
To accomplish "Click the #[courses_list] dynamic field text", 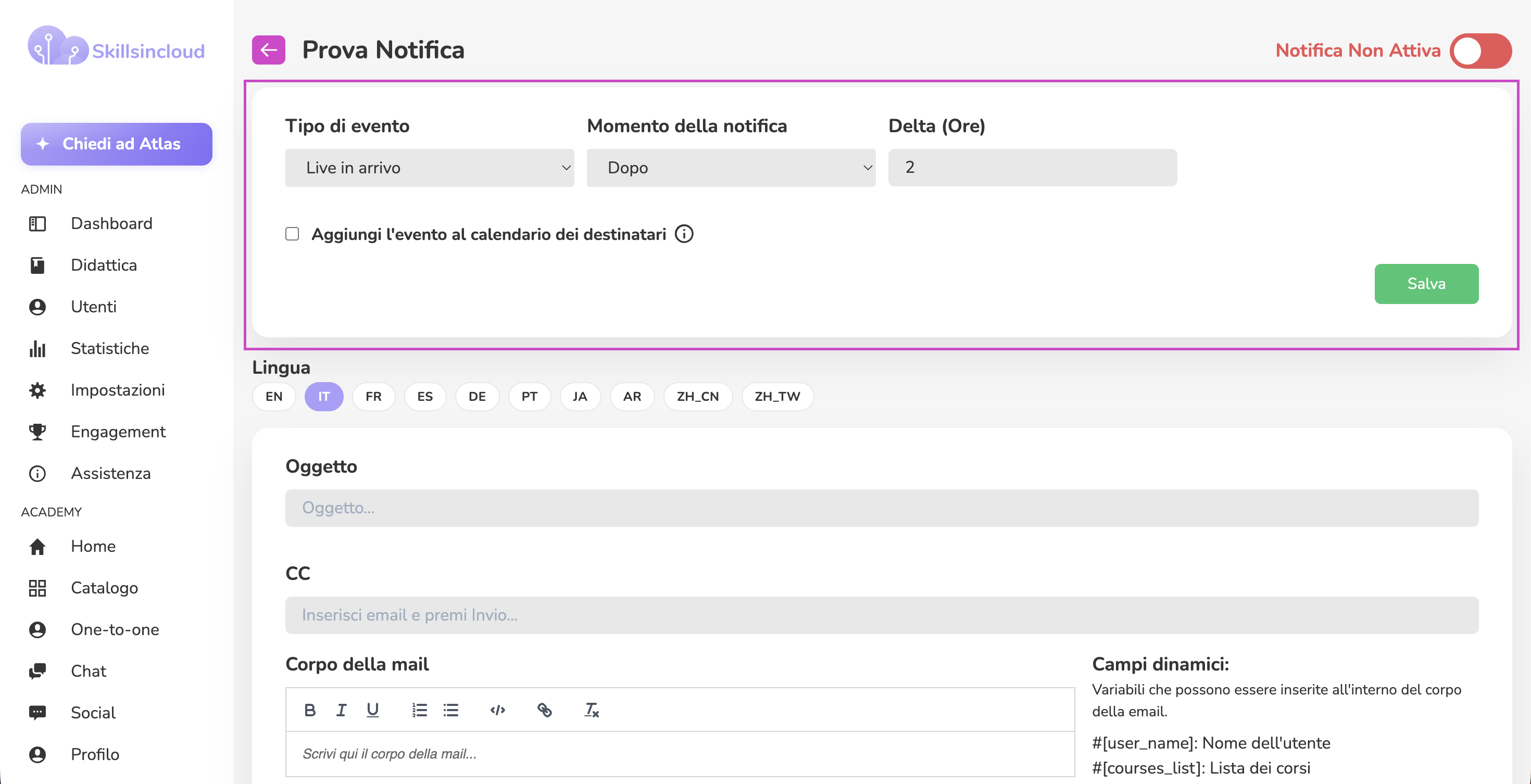I will [x=1201, y=767].
